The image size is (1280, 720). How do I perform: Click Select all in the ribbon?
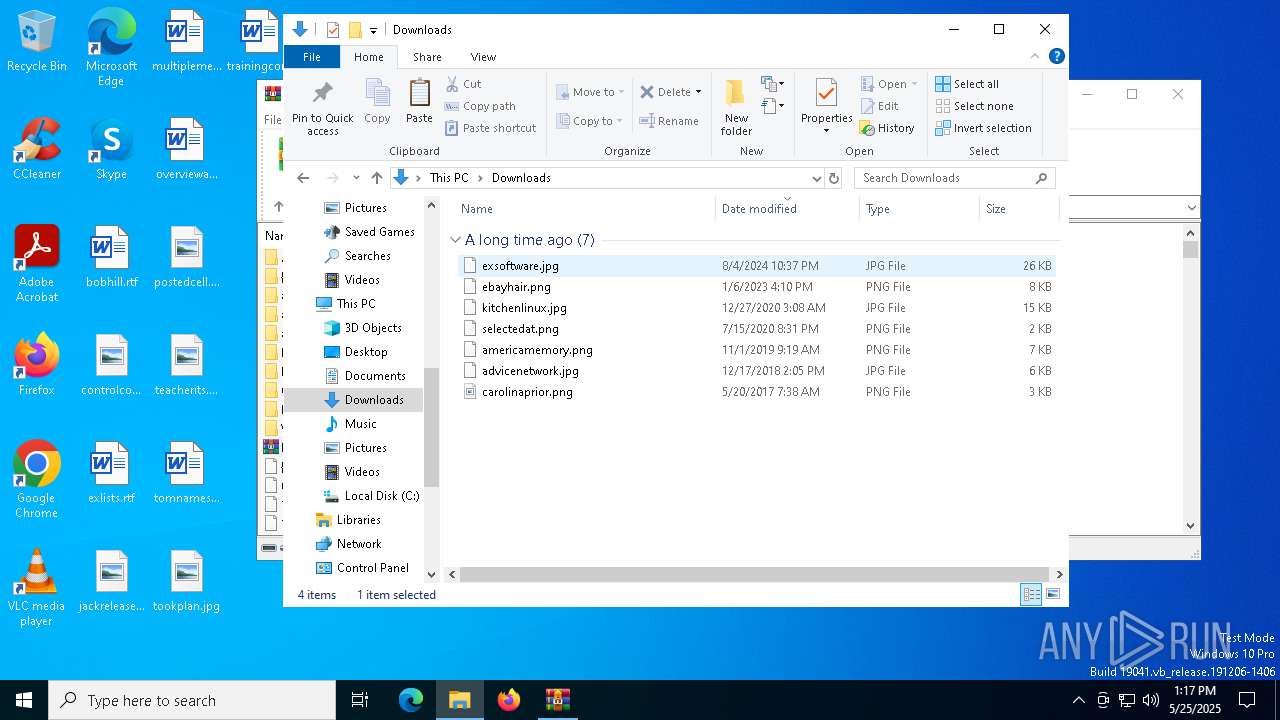967,84
